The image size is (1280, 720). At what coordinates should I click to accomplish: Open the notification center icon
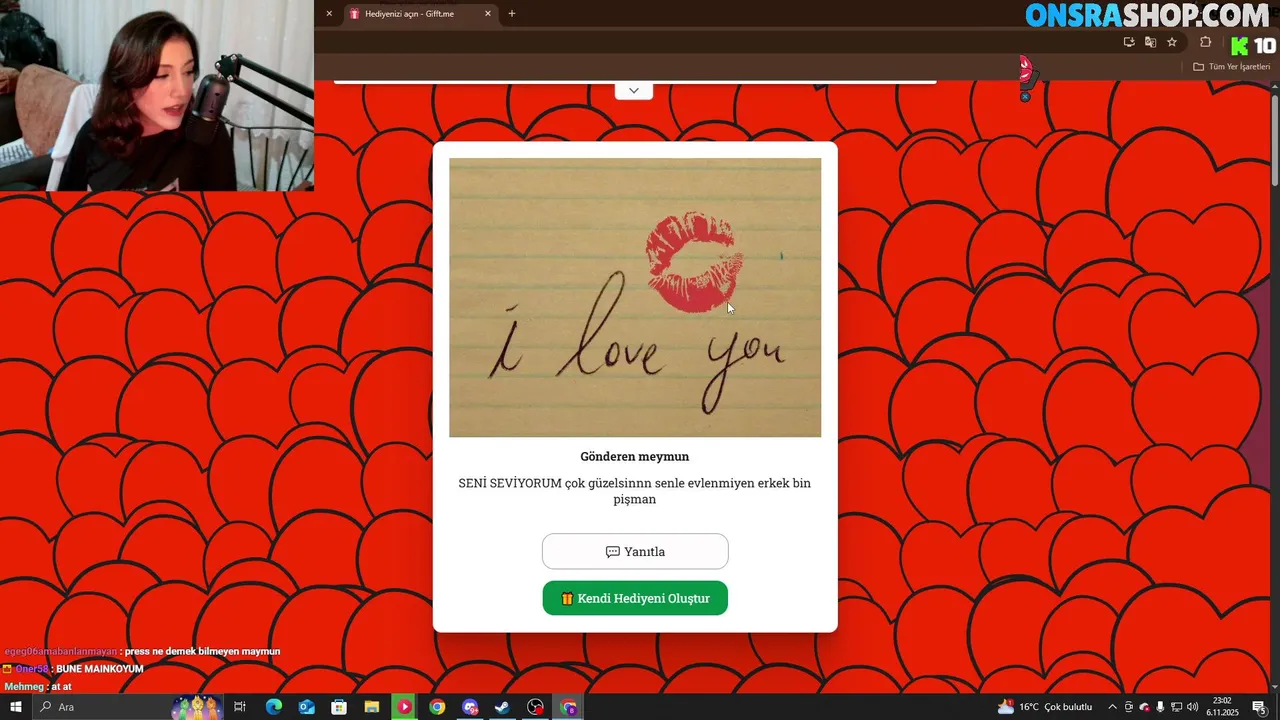tap(1260, 707)
